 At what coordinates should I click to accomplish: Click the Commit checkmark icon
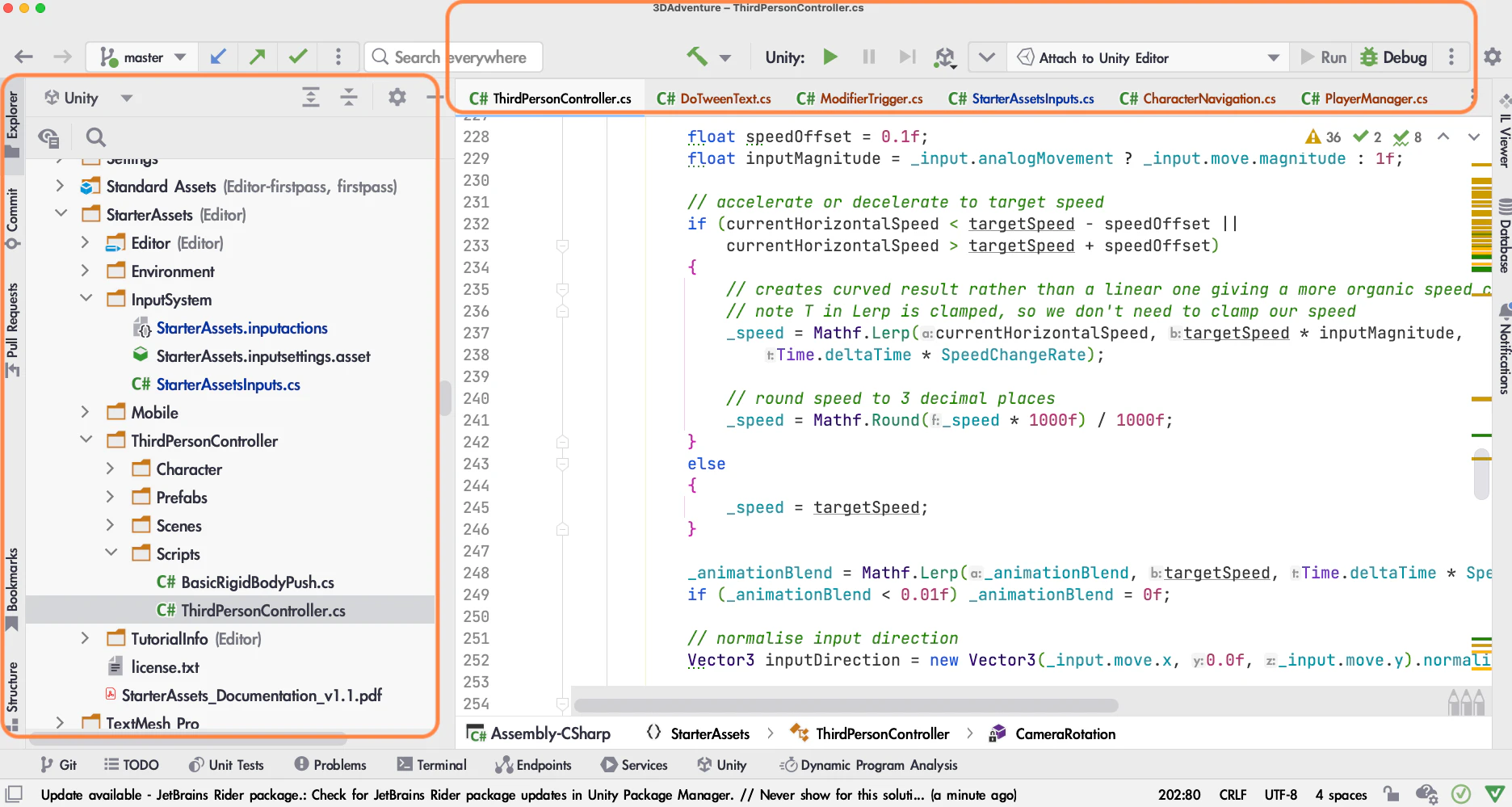298,57
